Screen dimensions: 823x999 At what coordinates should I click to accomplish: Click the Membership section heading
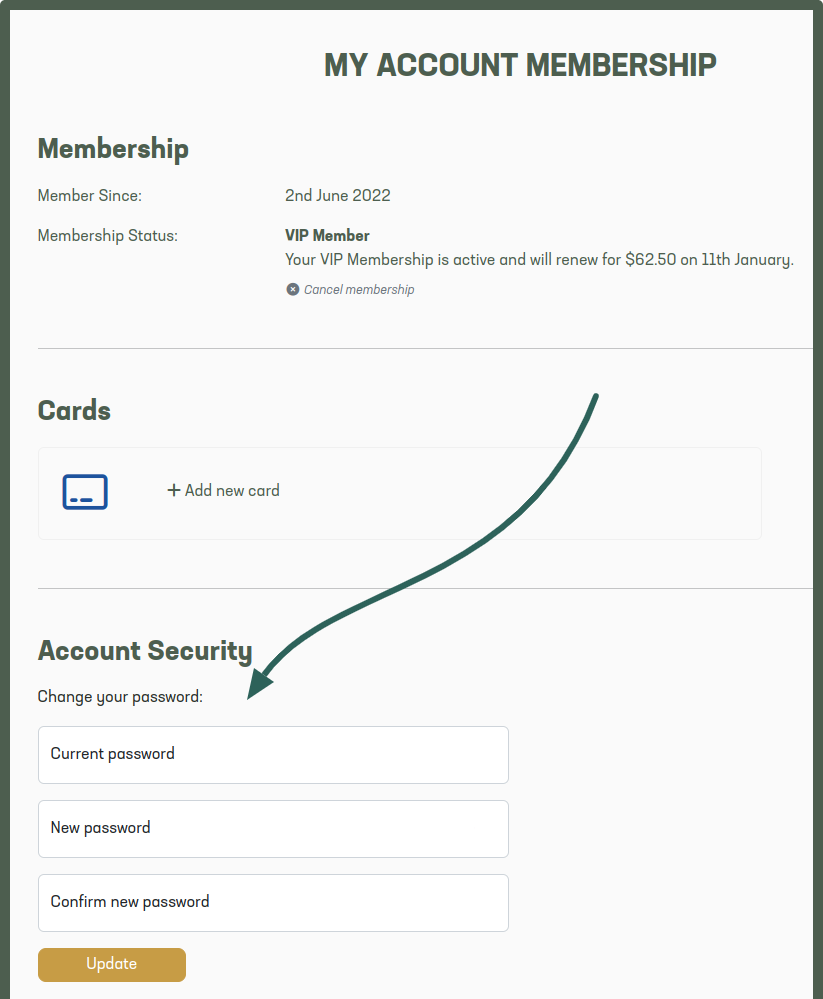click(113, 149)
